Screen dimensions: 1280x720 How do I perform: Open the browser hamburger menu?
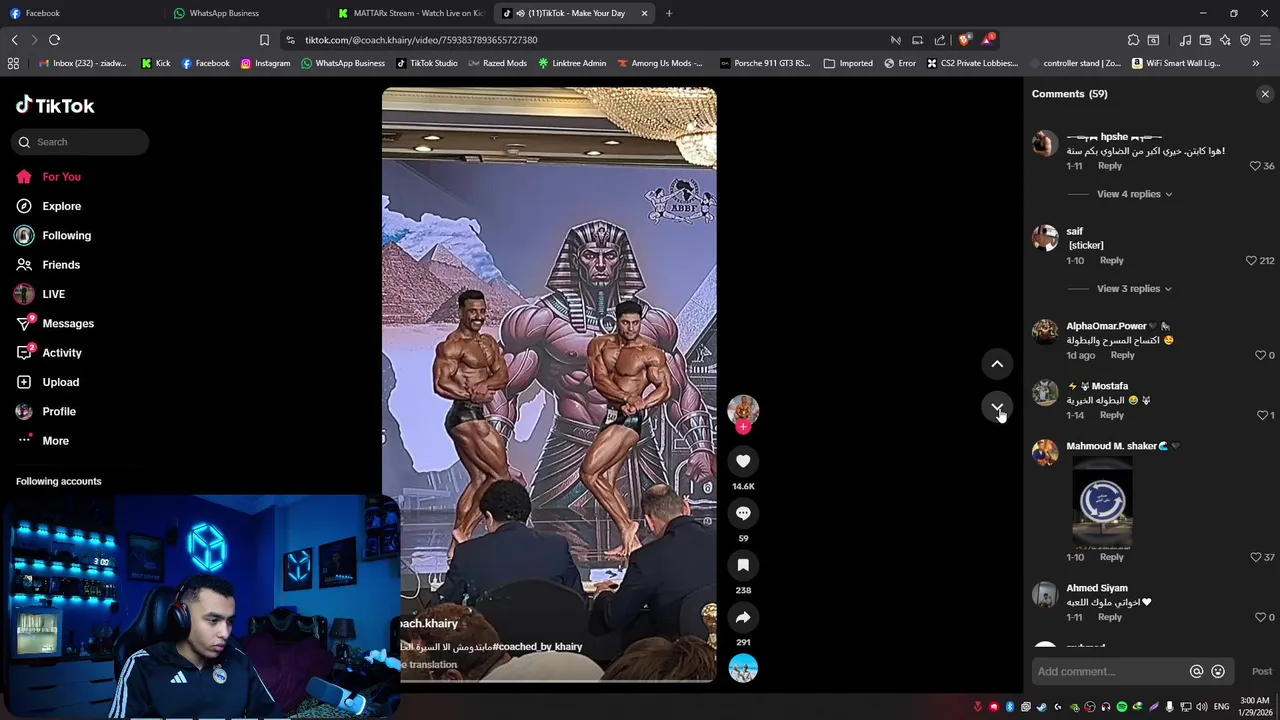(1265, 40)
